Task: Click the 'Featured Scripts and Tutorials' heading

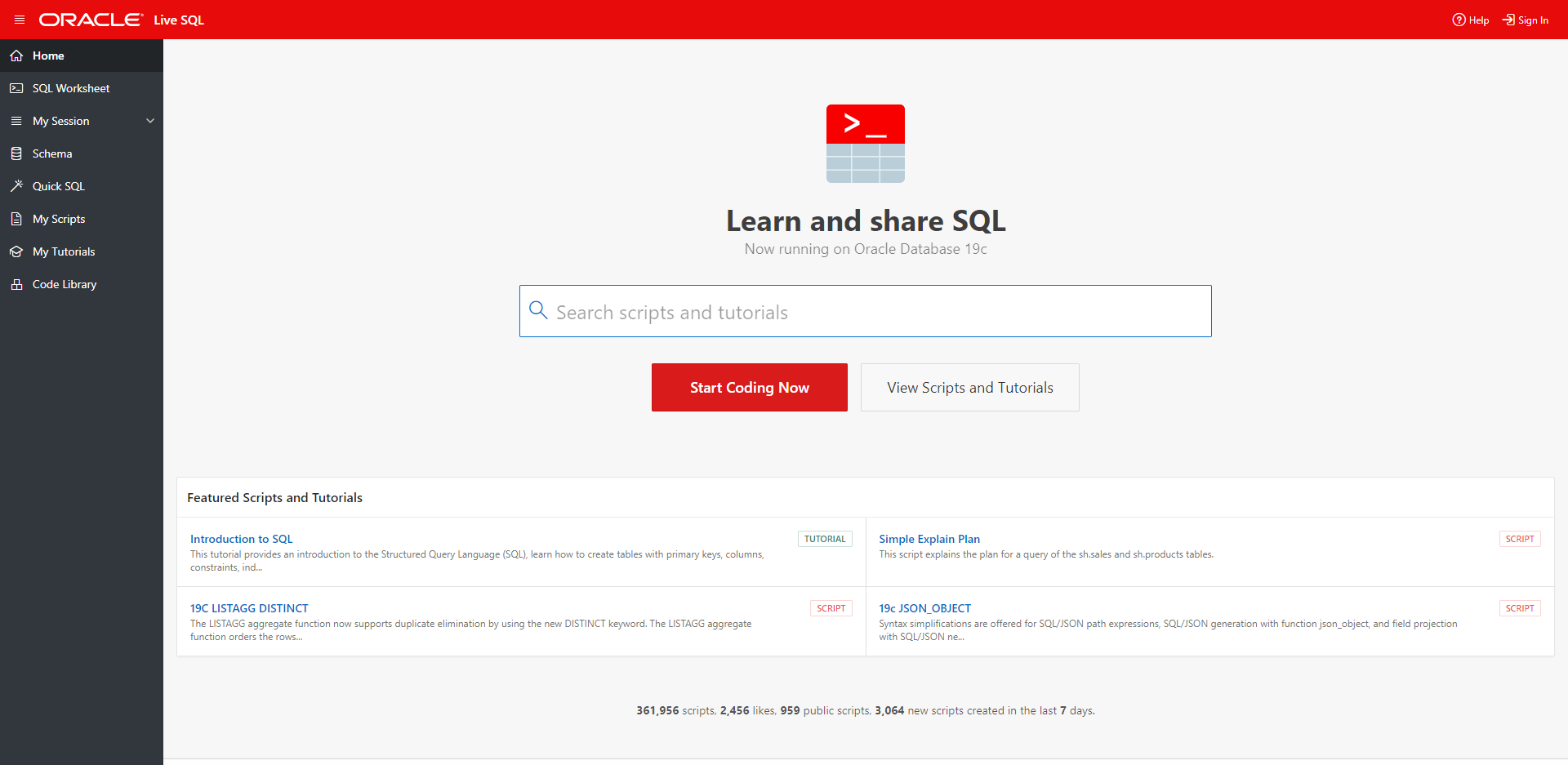Action: coord(274,497)
